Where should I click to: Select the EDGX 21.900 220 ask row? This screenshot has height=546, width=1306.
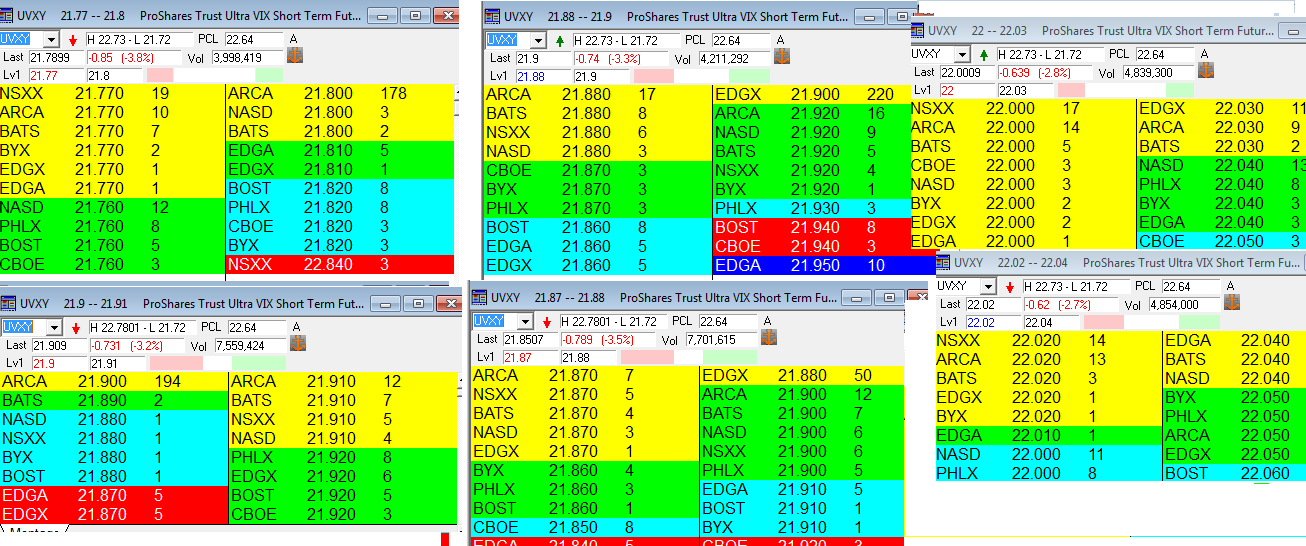[812, 94]
